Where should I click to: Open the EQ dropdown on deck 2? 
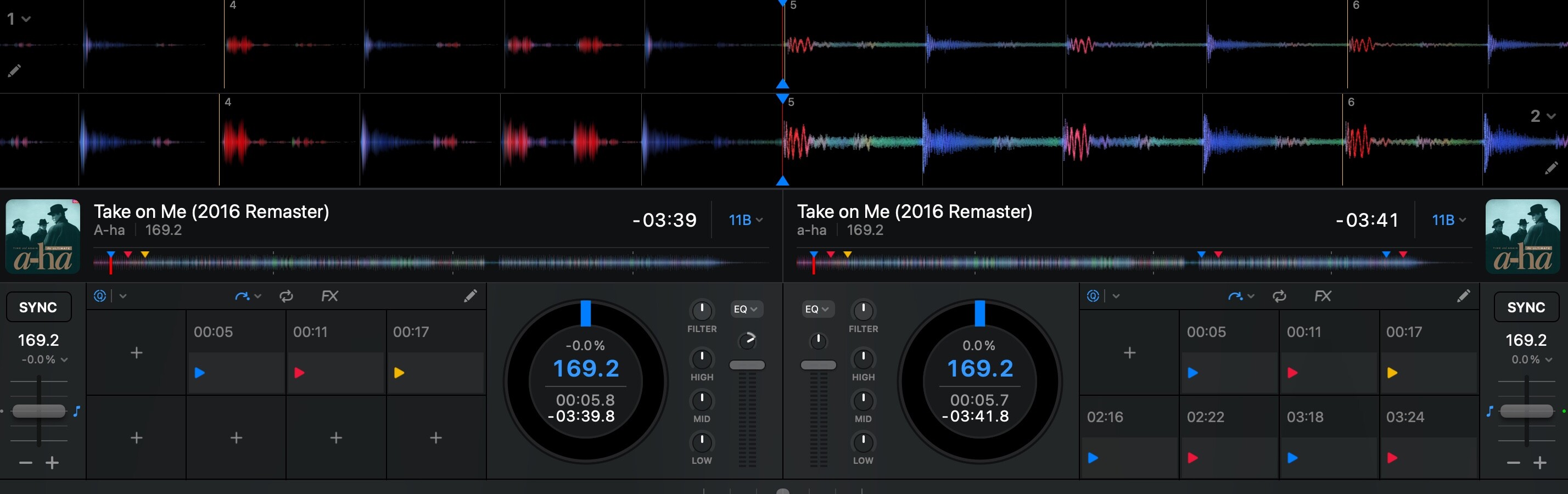[x=817, y=309]
